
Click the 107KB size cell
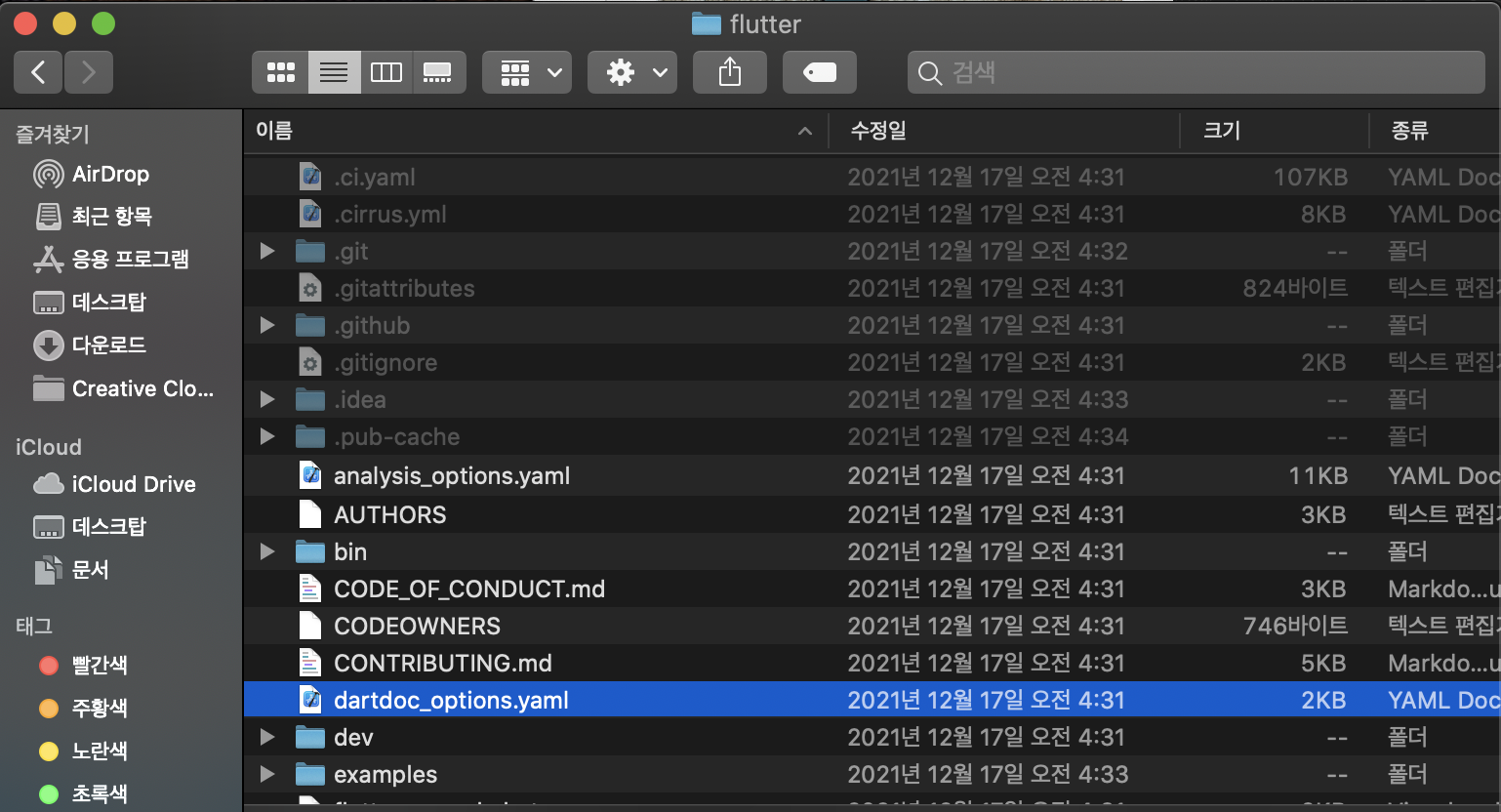tap(1311, 177)
